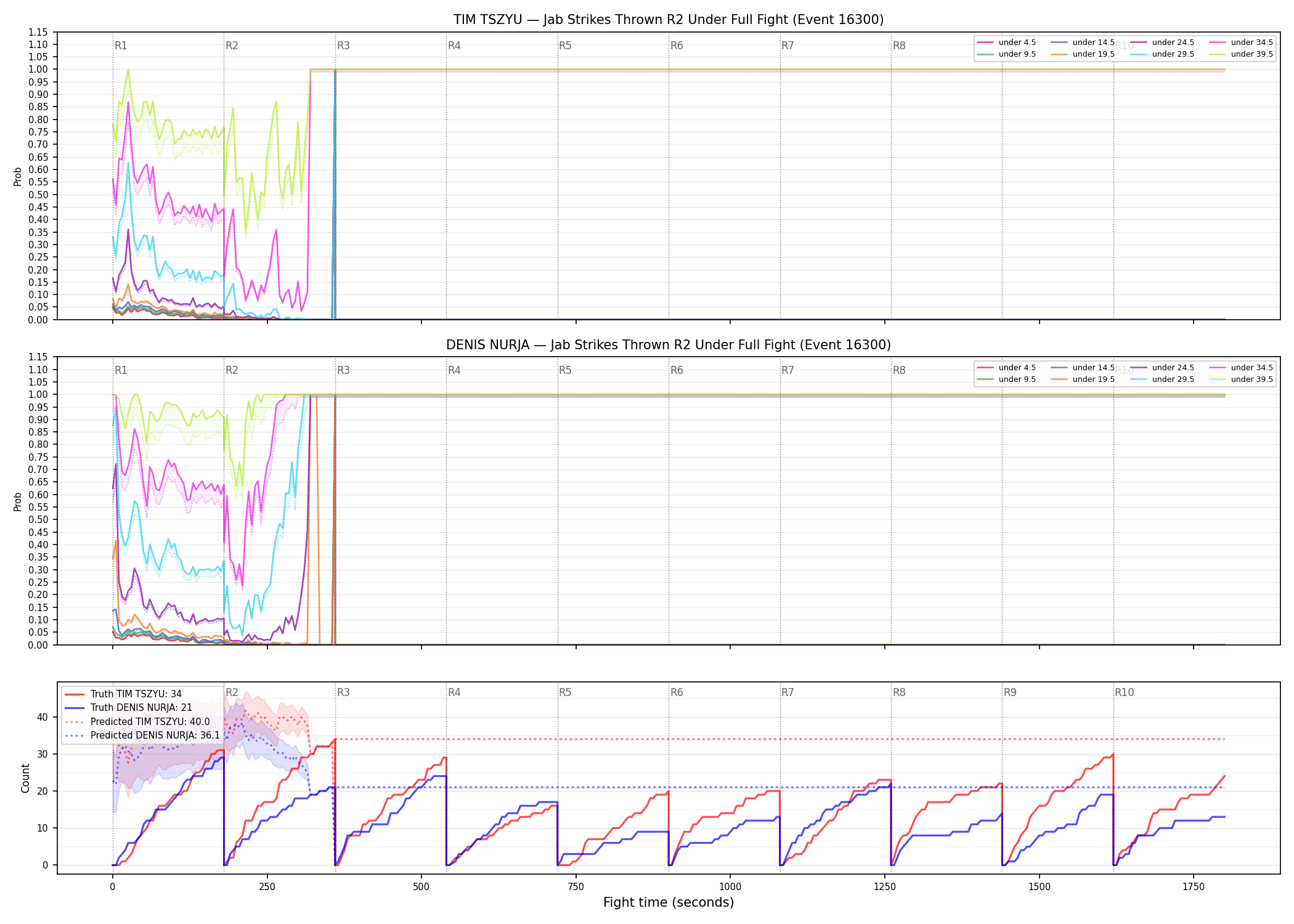The image size is (1294, 924).
Task: Click the 'Count' y-axis label
Action: pos(25,778)
